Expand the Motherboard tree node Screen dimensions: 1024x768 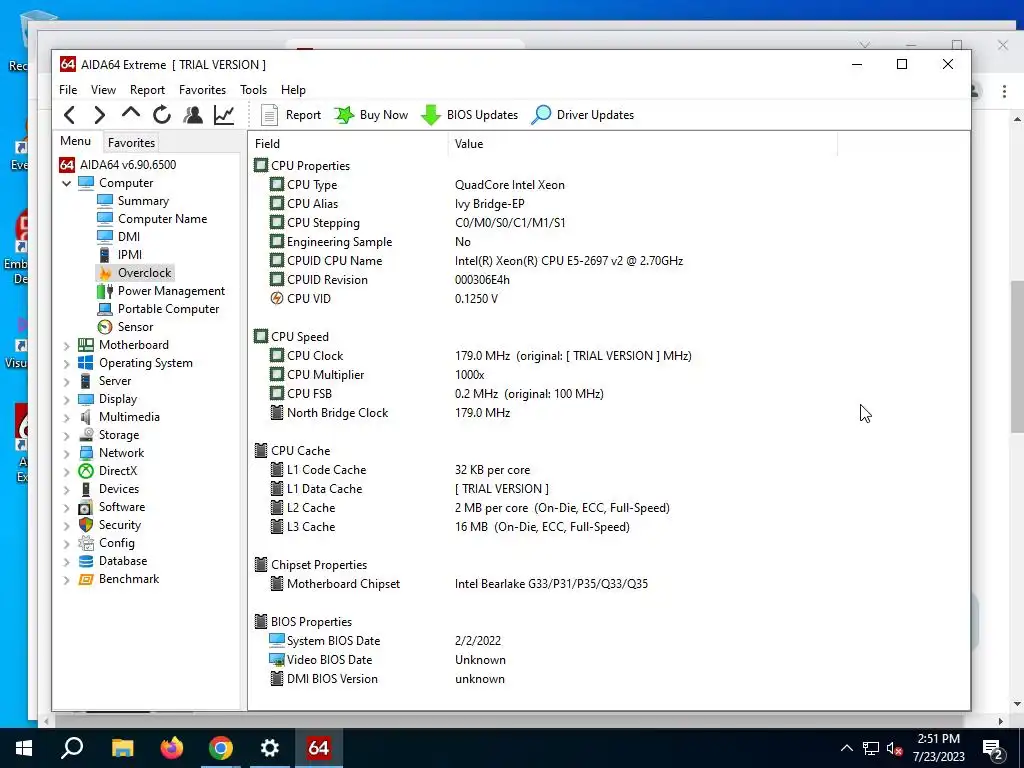click(x=67, y=345)
